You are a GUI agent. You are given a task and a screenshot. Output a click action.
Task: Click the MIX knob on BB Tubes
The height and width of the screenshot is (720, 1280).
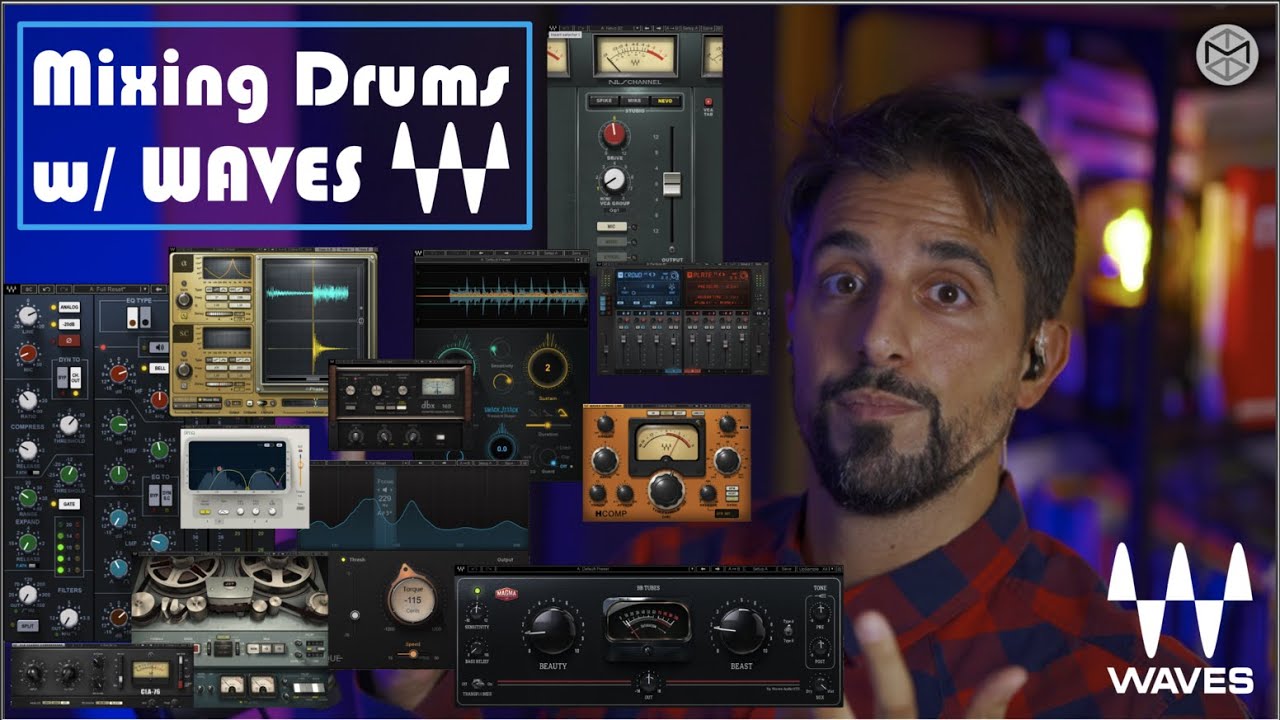(x=821, y=684)
